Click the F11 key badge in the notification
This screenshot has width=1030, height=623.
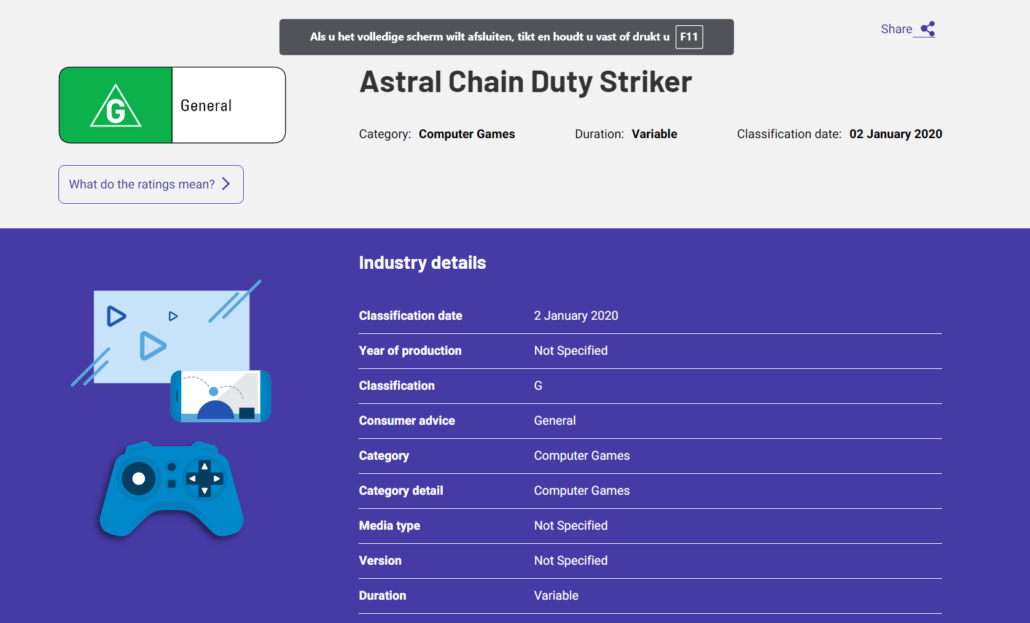pos(689,37)
